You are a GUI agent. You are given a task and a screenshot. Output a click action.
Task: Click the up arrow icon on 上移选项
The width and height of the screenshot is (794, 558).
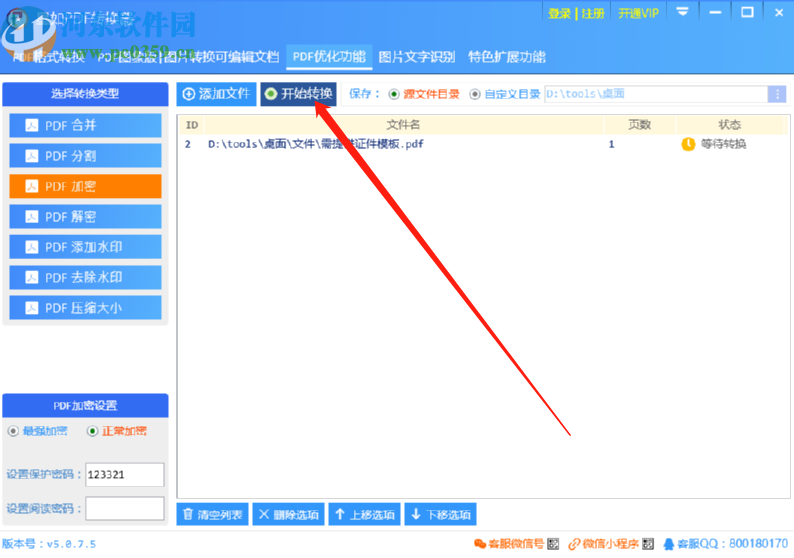[340, 514]
